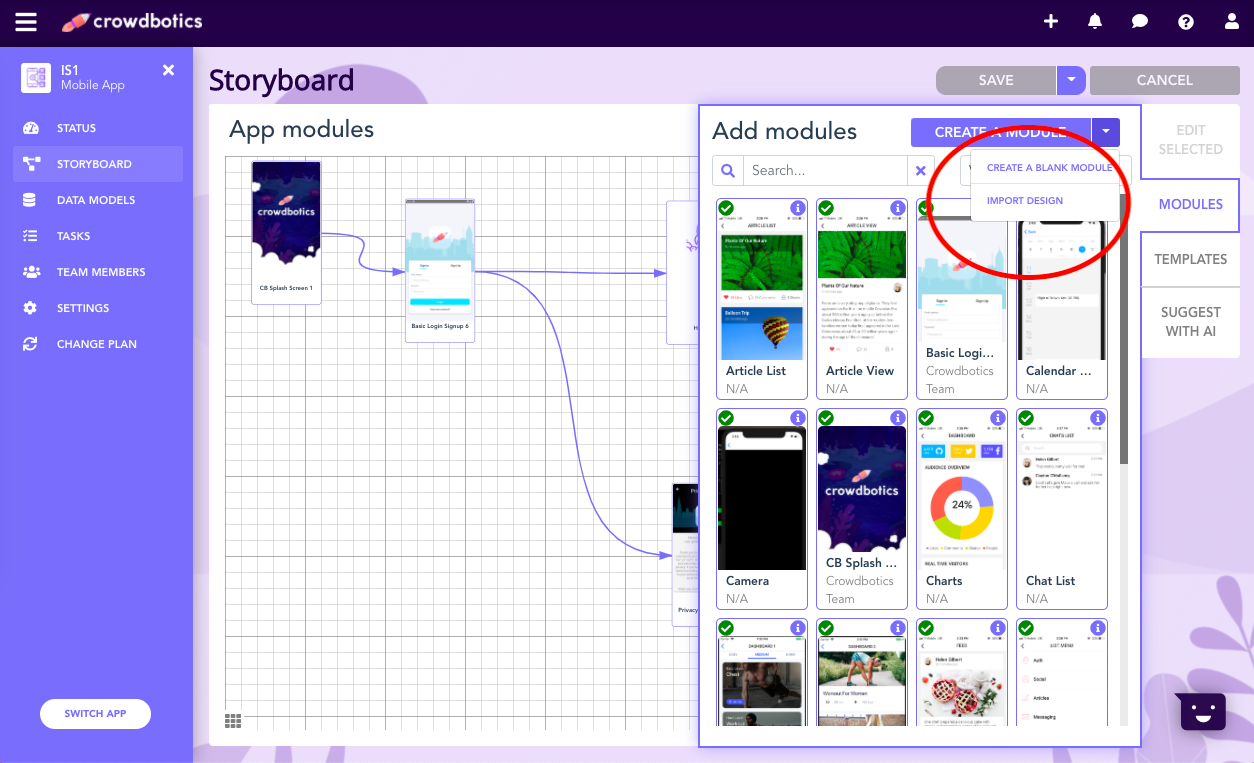
Task: Open Tasks in the sidebar
Action: point(97,236)
